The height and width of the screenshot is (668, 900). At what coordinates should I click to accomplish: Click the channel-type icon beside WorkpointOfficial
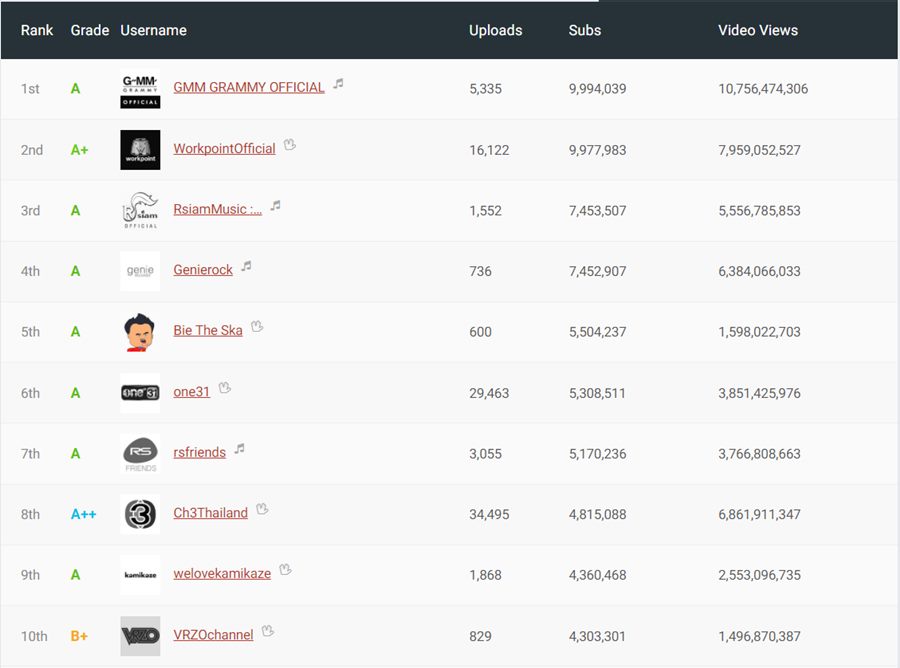tap(290, 145)
